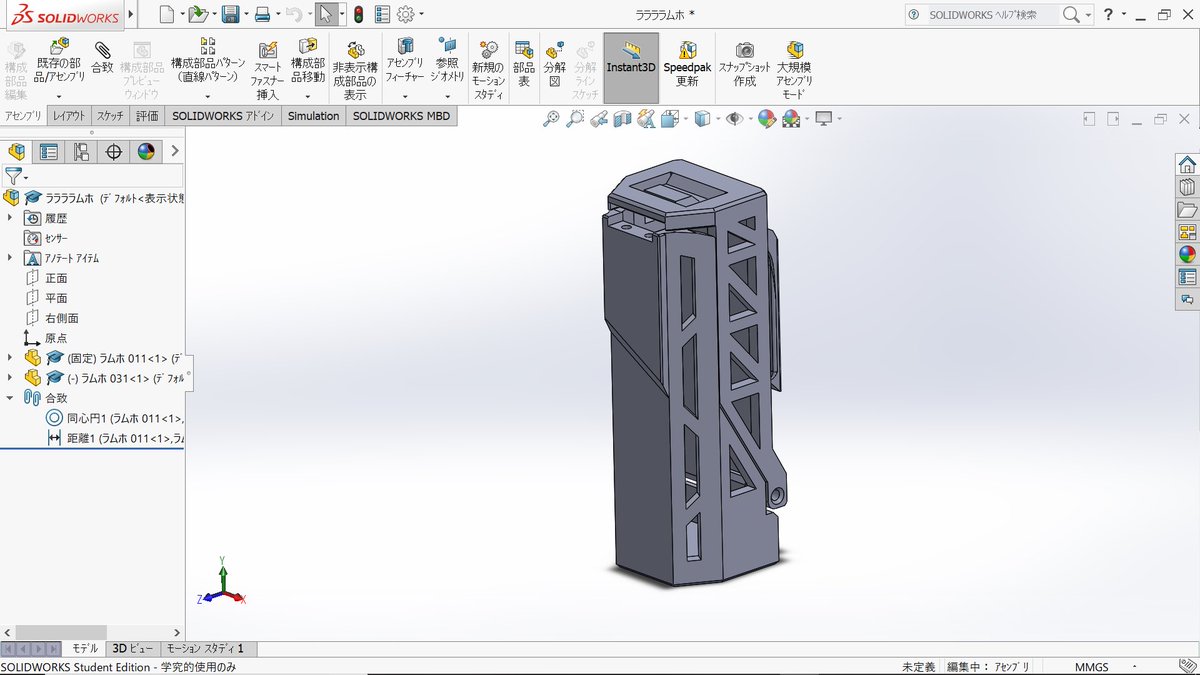Click the SOLIDWORKS ヘルプ検索 search field

[990, 14]
